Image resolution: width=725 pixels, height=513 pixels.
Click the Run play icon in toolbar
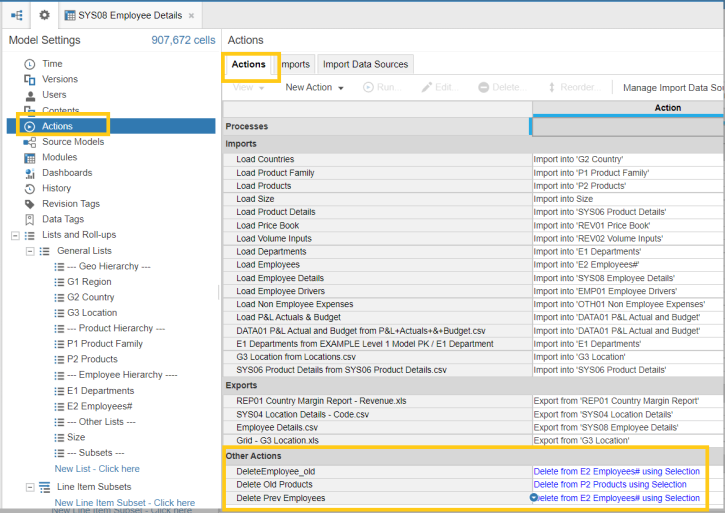coord(368,87)
